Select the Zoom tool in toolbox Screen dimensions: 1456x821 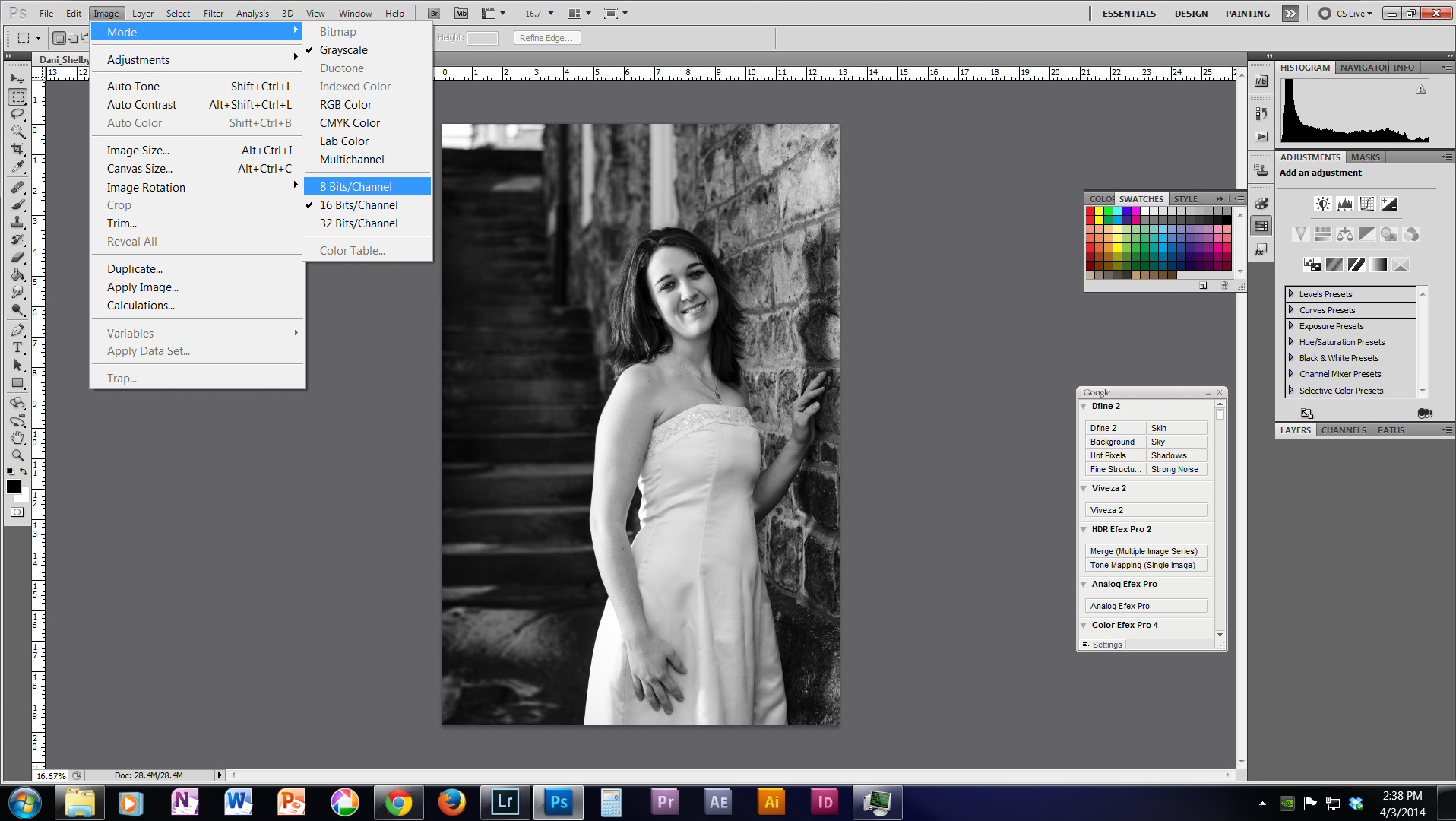pos(17,455)
